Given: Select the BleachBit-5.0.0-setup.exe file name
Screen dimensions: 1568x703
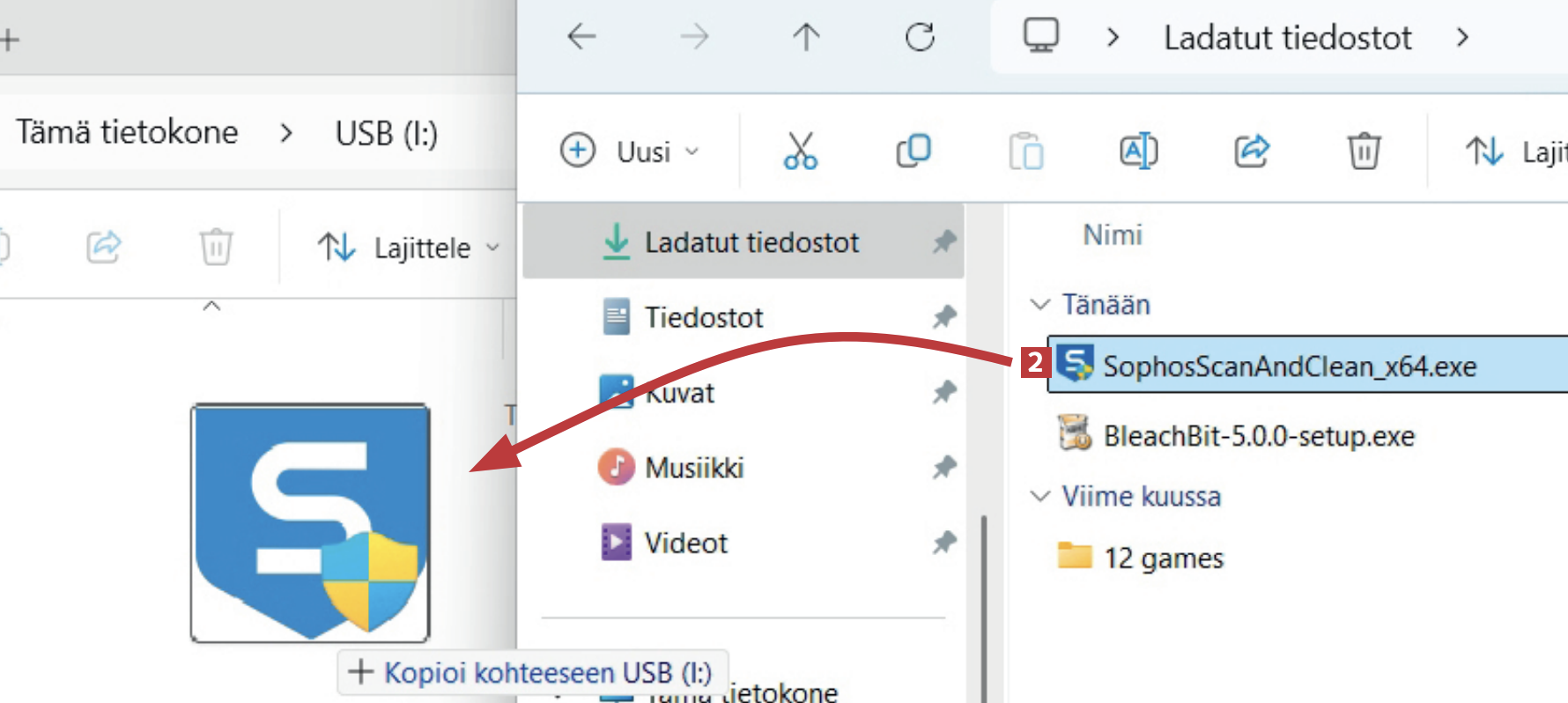Looking at the screenshot, I should [x=1259, y=435].
